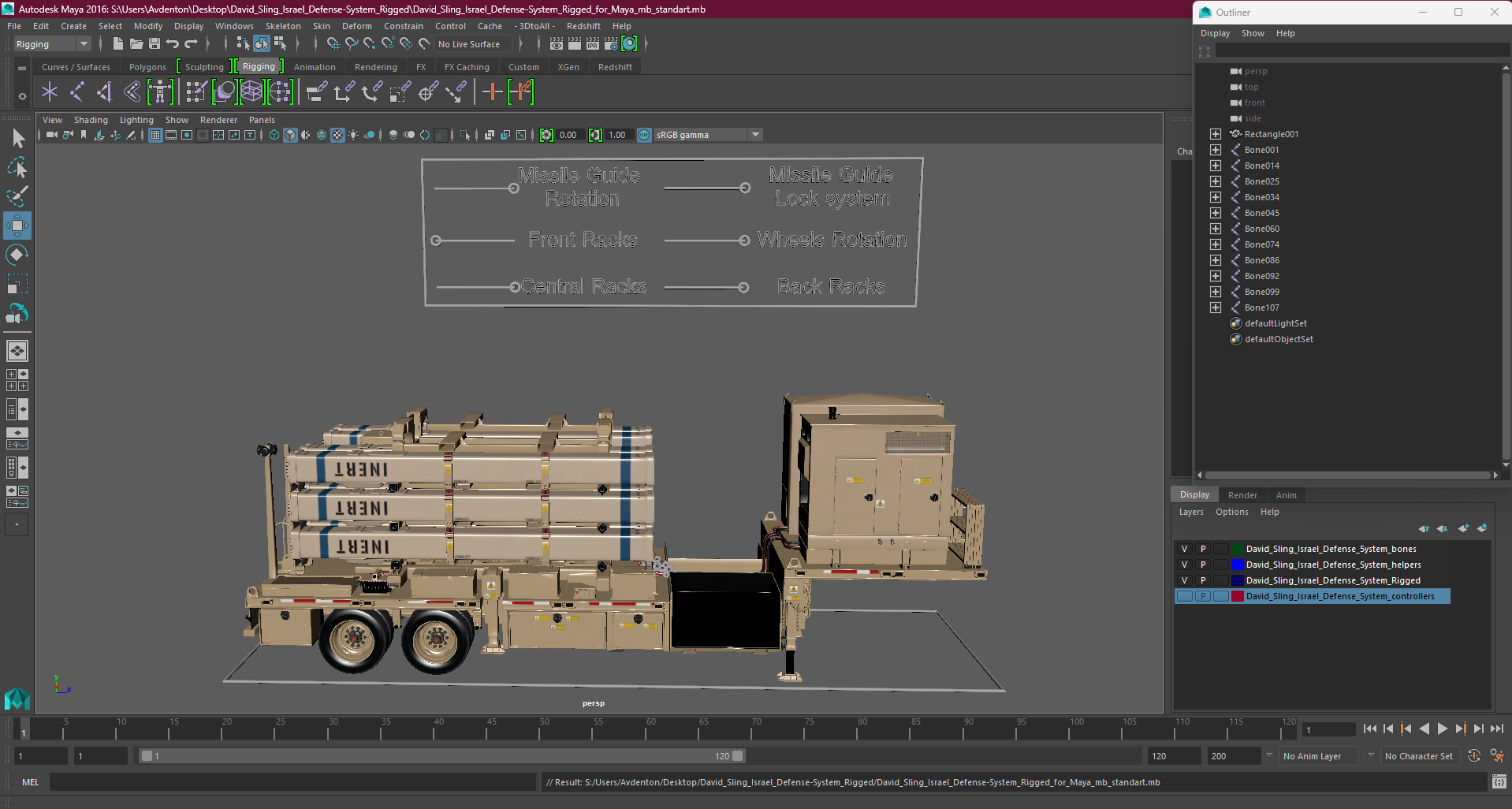Toggle playback P of Rigged layer
The height and width of the screenshot is (809, 1512).
pos(1203,580)
